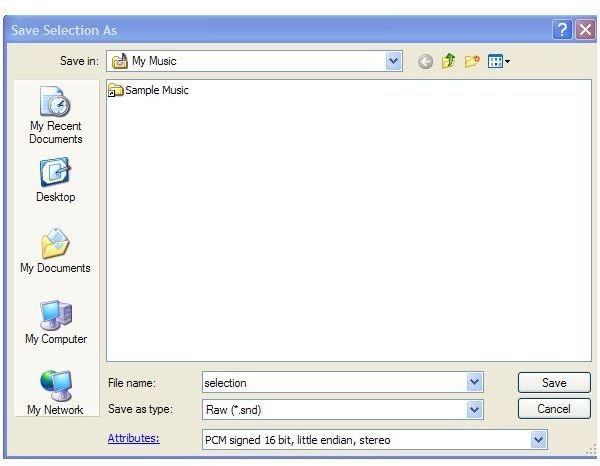
Task: Go up one folder level
Action: pos(448,61)
